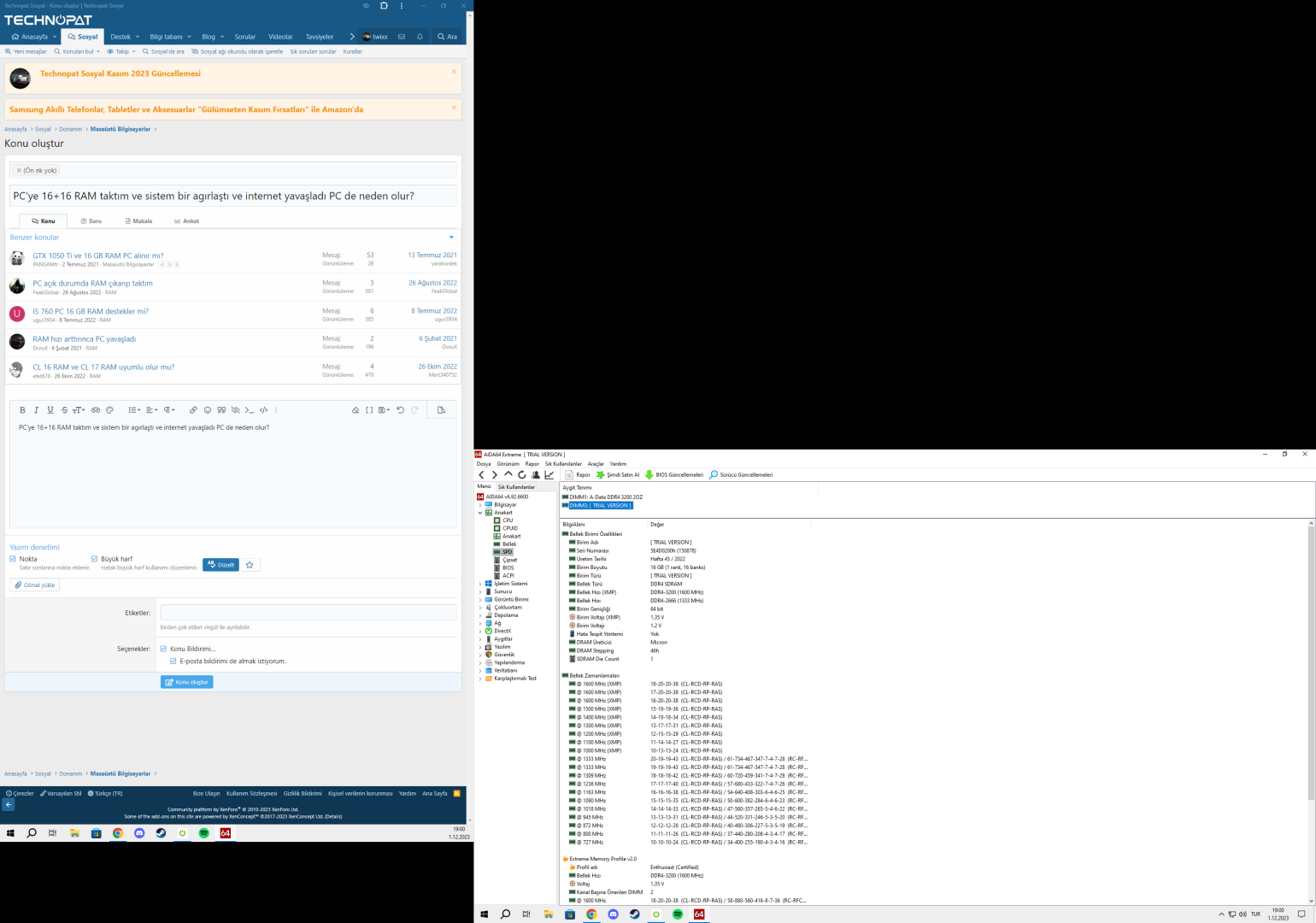
Task: Expand the Bilgisayar tree node in AIDA64
Action: tap(480, 505)
